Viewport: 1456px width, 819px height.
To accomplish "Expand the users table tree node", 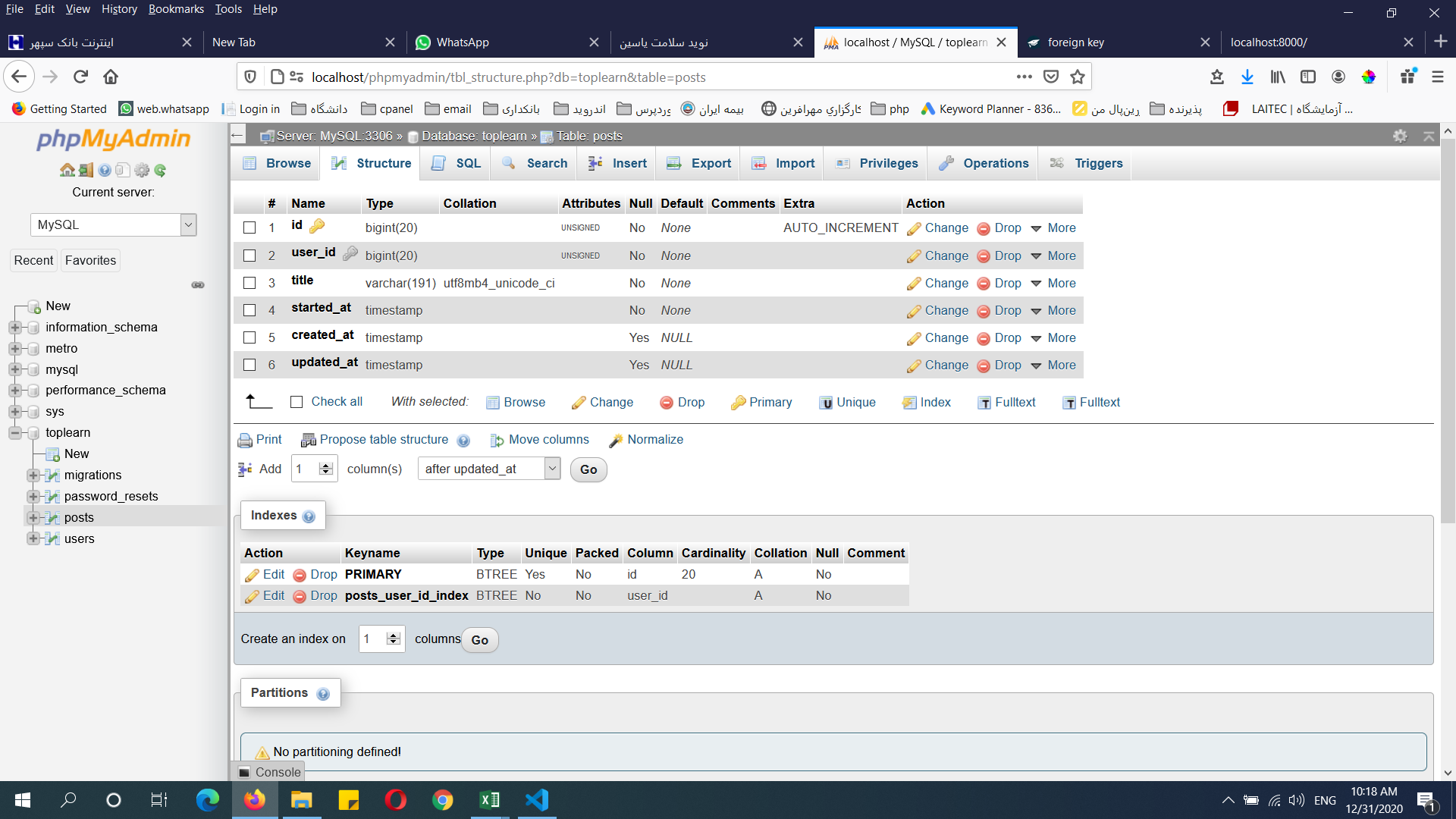I will [x=33, y=538].
